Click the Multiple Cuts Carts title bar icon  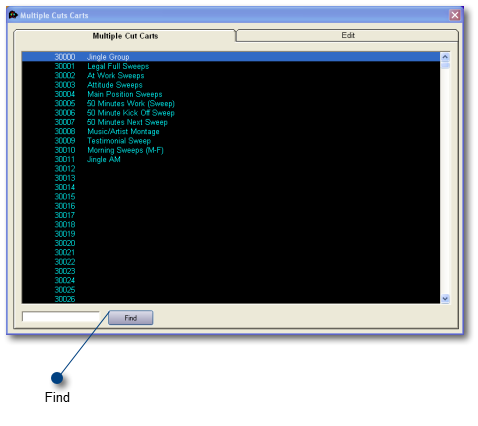tap(13, 15)
